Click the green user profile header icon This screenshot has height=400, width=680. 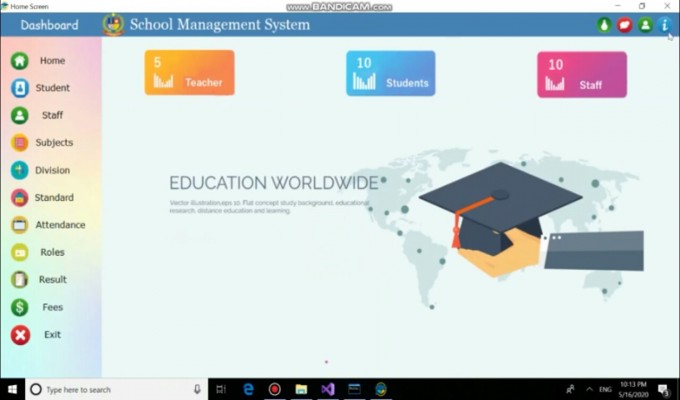point(645,25)
